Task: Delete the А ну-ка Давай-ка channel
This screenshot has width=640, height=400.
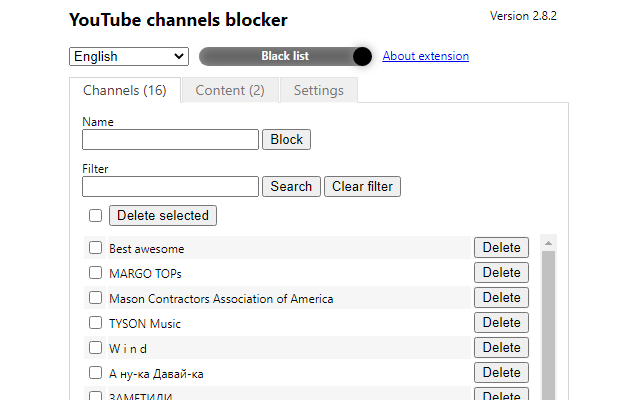Action: 501,372
